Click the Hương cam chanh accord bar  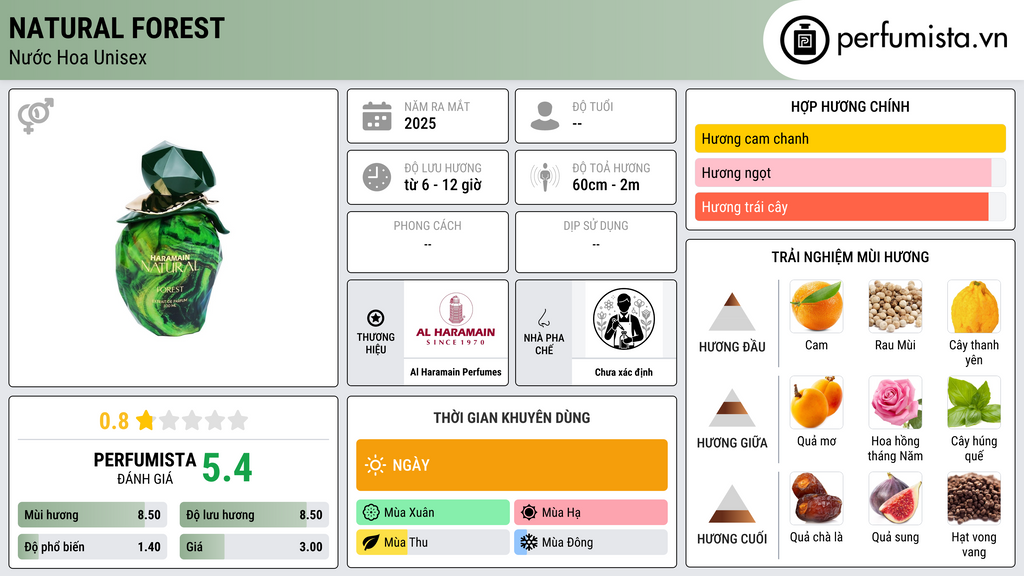click(x=850, y=138)
